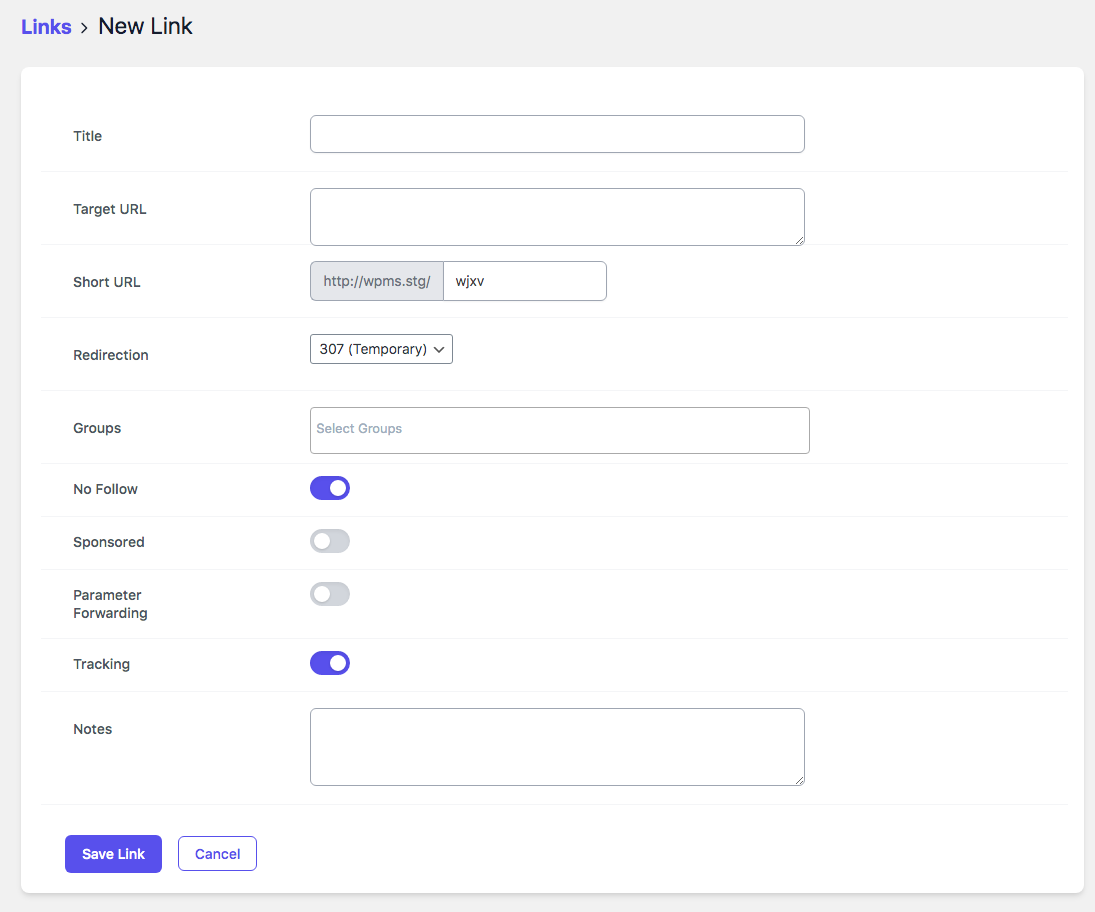This screenshot has height=912, width=1095.
Task: Cancel creating the new link
Action: [217, 854]
